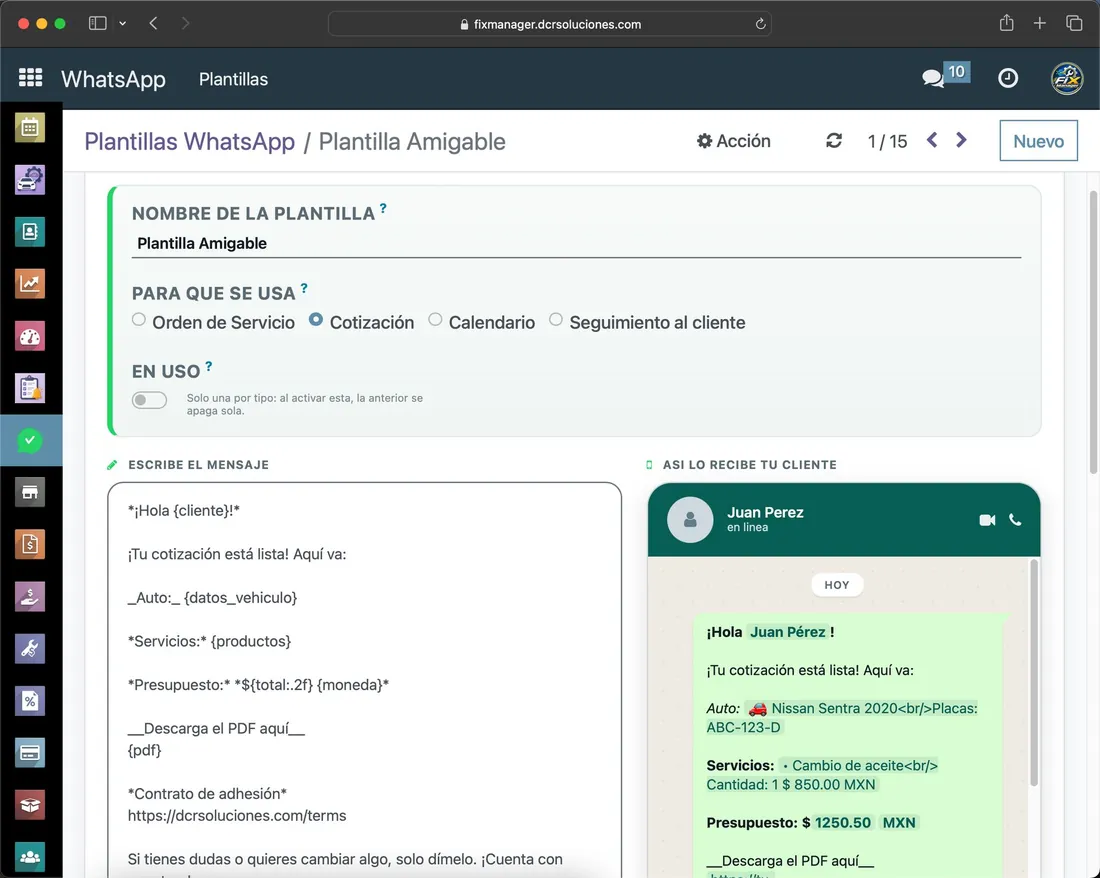Go to the previous template record

(x=932, y=140)
